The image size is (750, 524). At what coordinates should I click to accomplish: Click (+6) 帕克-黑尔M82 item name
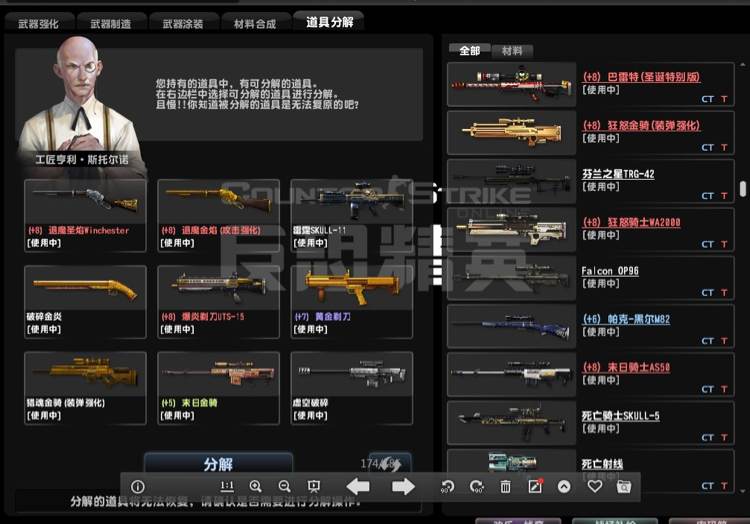[x=626, y=319]
